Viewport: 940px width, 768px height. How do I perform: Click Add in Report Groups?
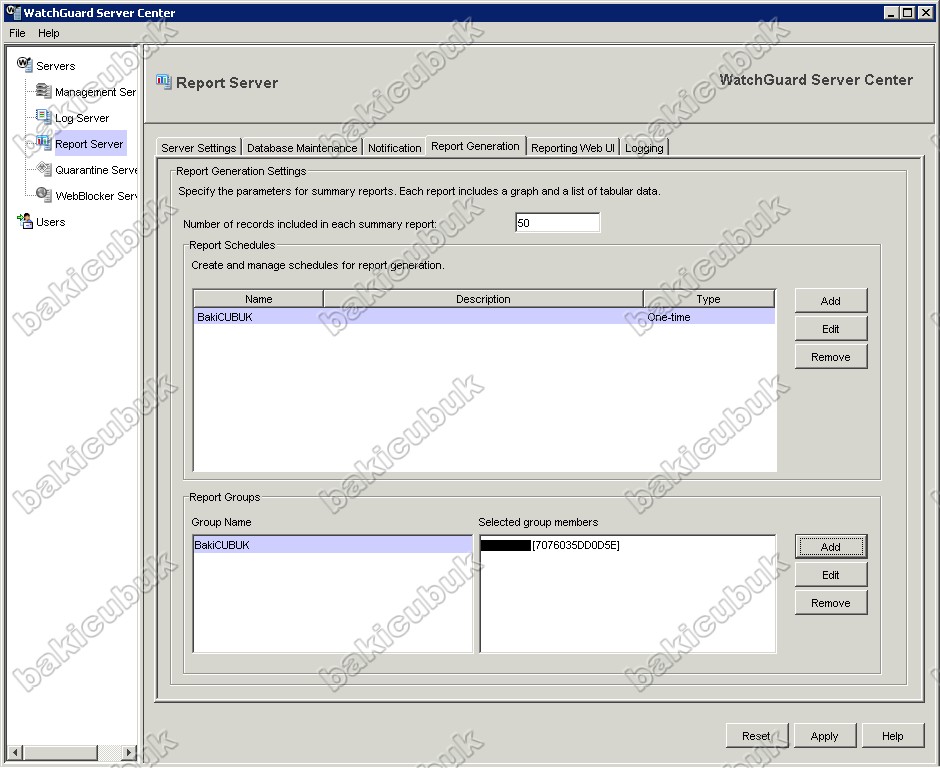pyautogui.click(x=831, y=547)
